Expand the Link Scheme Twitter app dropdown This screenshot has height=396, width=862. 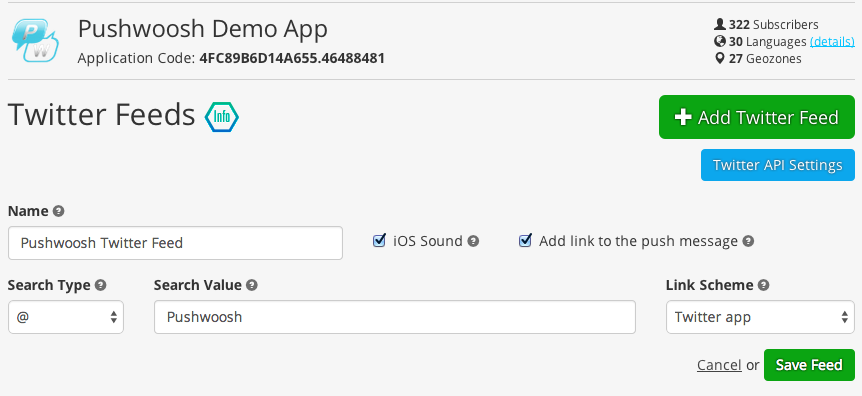point(760,317)
